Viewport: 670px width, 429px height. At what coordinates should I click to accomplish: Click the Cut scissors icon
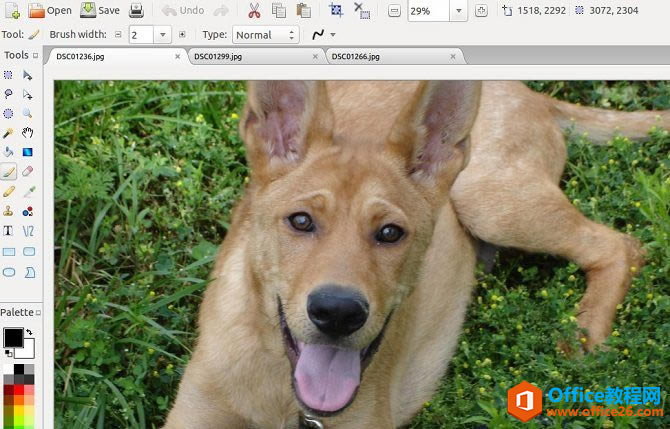tap(254, 10)
